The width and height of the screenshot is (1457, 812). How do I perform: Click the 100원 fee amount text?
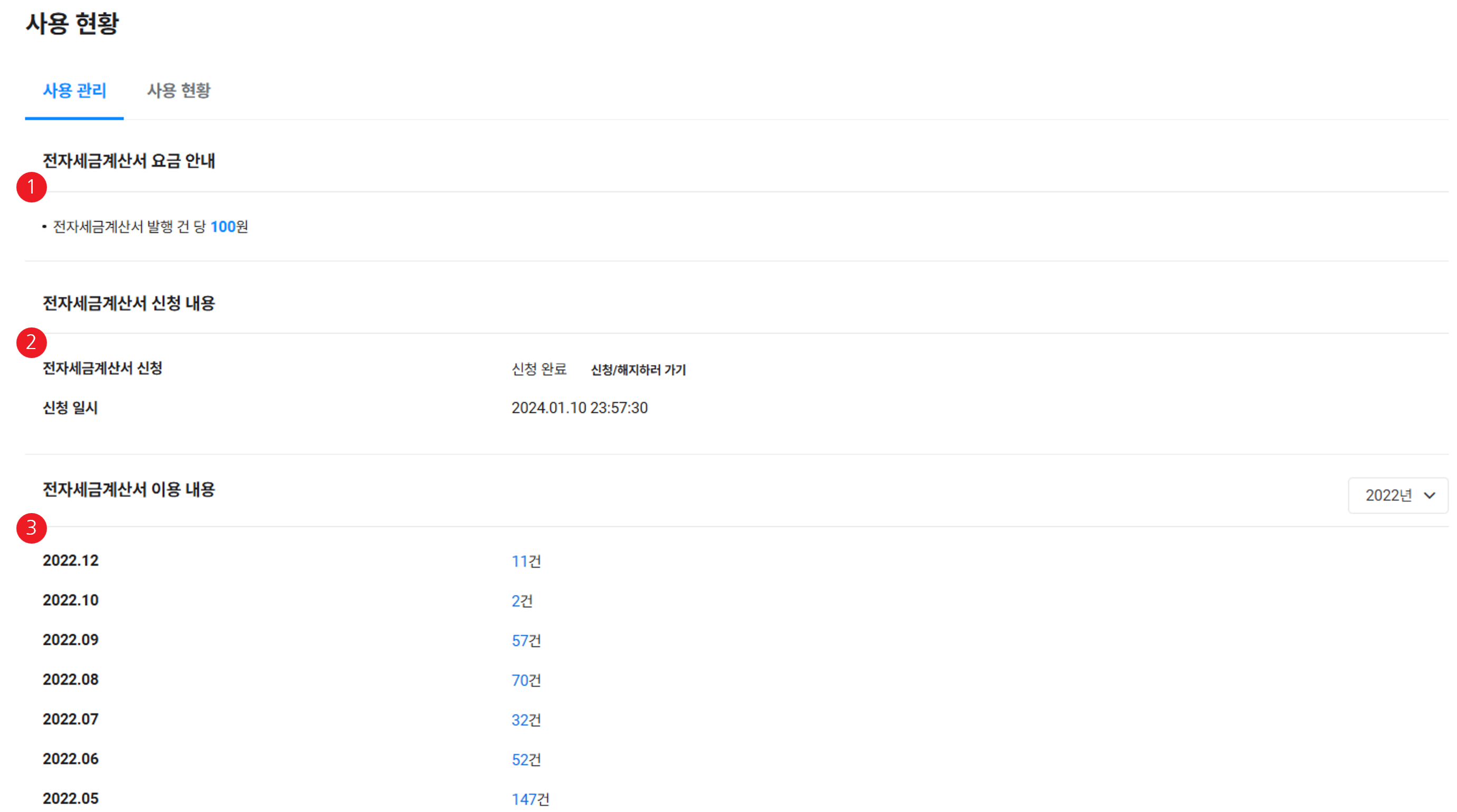(229, 227)
